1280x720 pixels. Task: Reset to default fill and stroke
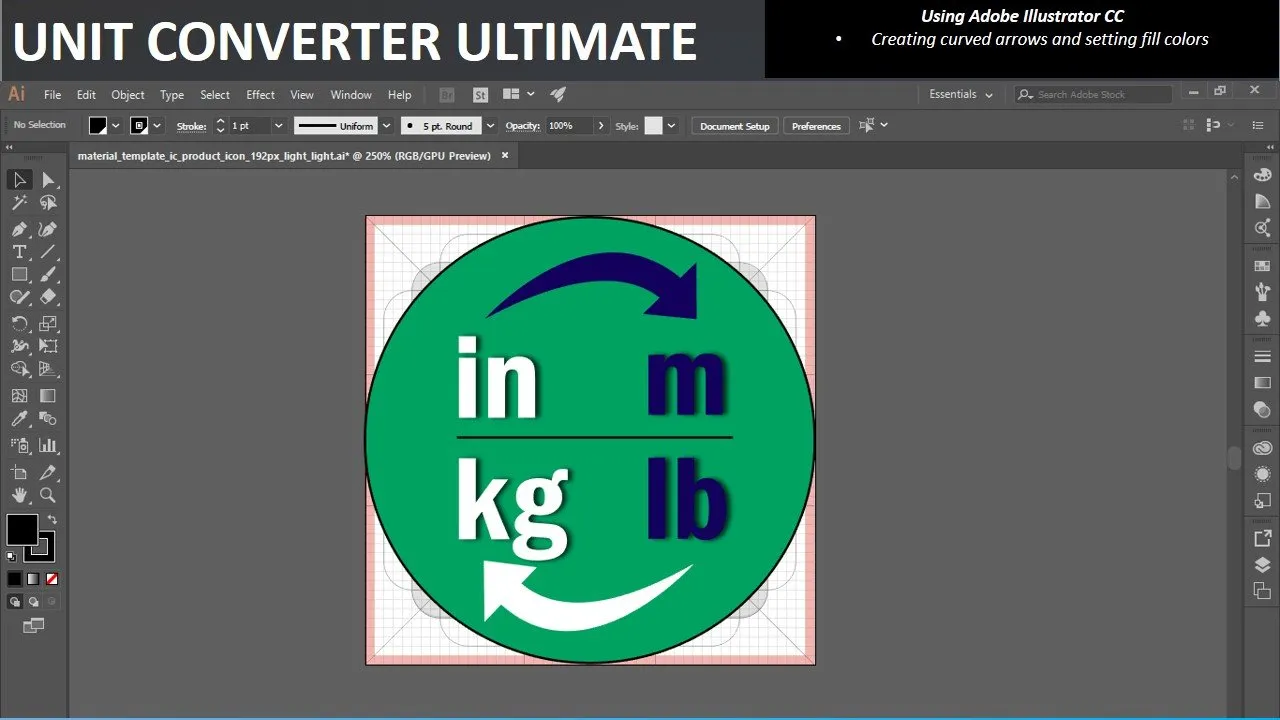tap(11, 556)
